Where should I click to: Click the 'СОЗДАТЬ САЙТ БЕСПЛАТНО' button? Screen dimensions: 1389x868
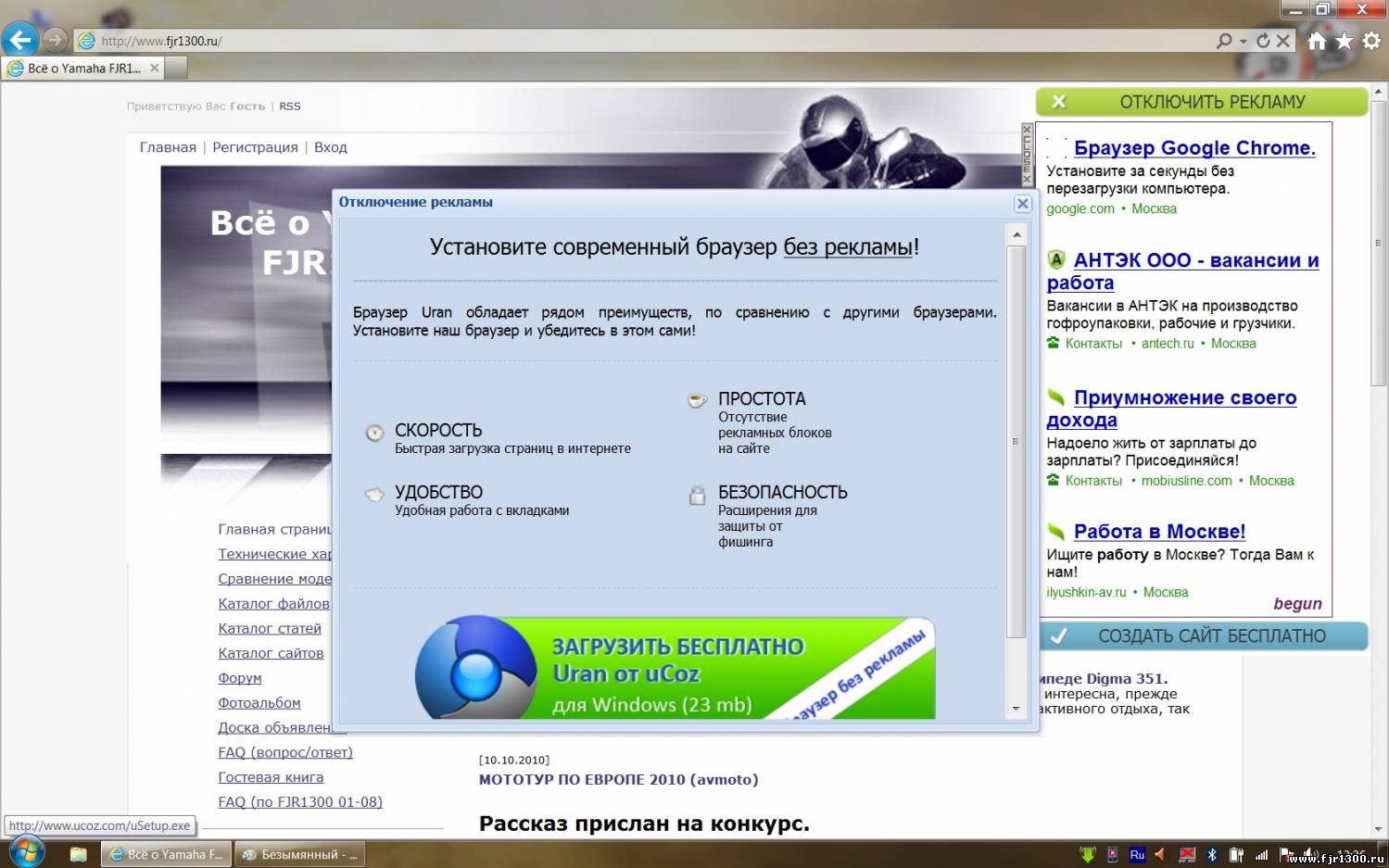[x=1202, y=636]
